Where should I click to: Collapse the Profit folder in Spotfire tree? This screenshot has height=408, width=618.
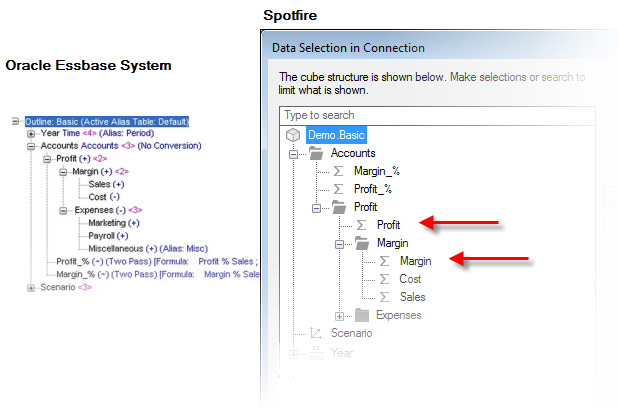[316, 208]
